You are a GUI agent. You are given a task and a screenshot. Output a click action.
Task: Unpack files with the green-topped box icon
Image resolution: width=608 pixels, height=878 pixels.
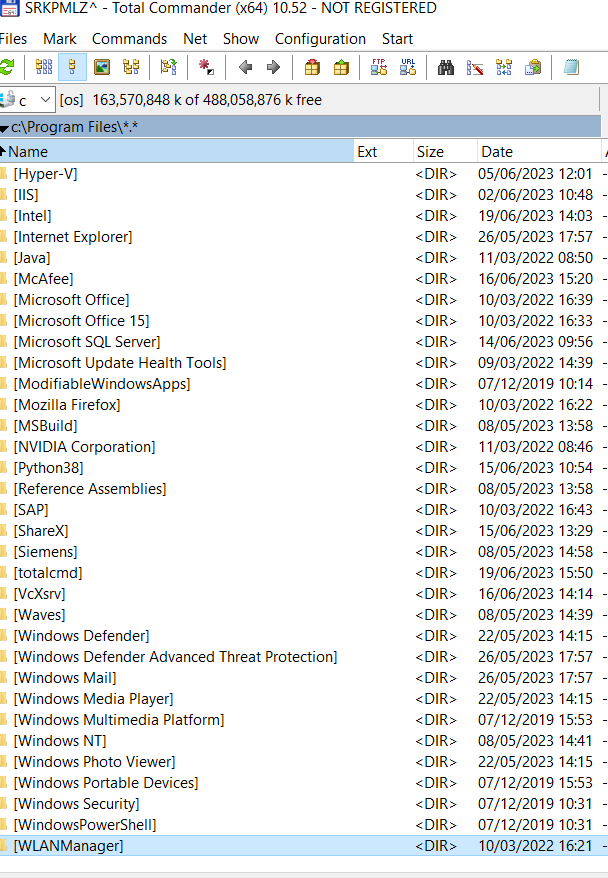point(341,67)
